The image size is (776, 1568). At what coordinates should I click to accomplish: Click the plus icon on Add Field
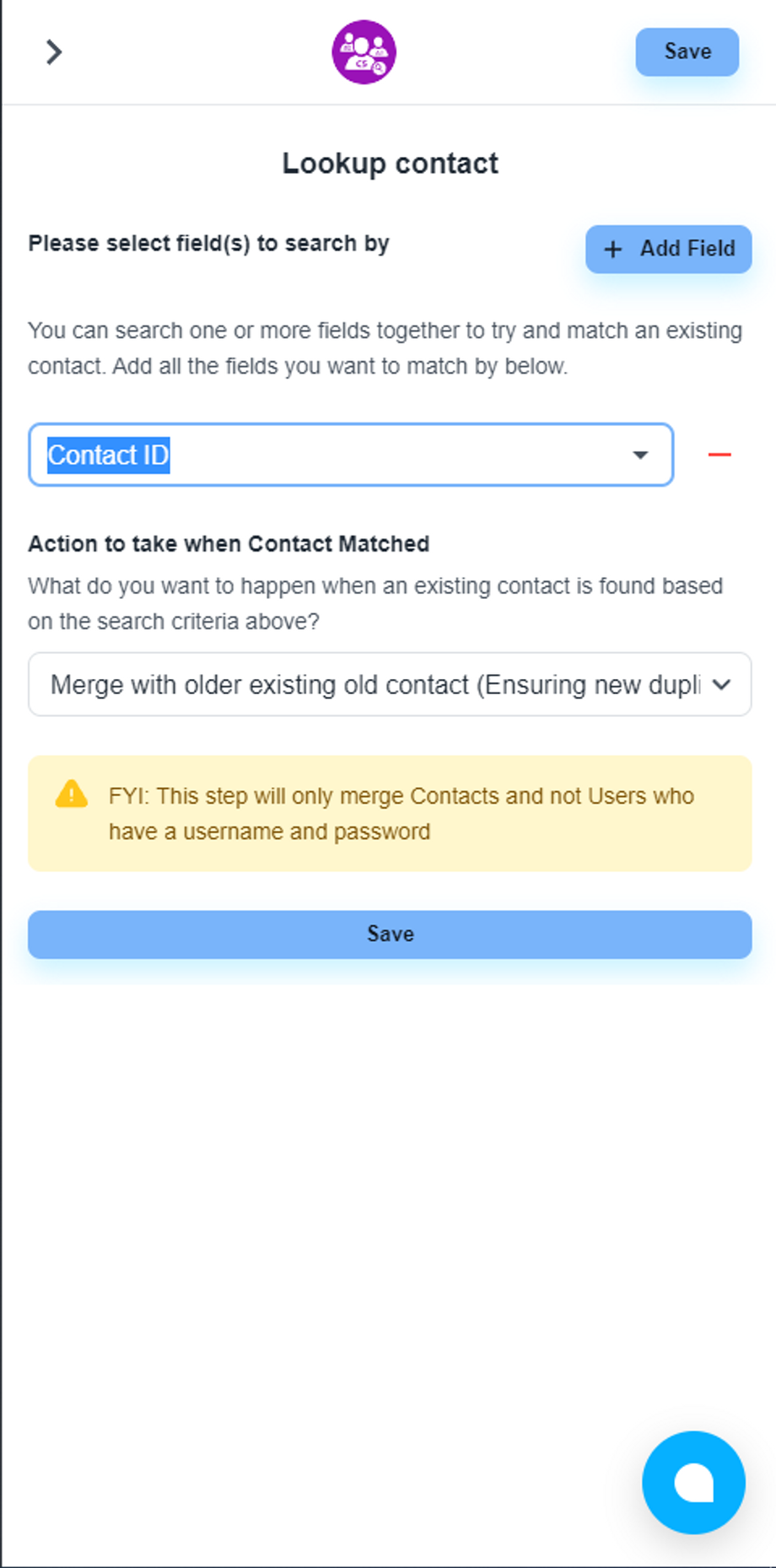tap(613, 250)
